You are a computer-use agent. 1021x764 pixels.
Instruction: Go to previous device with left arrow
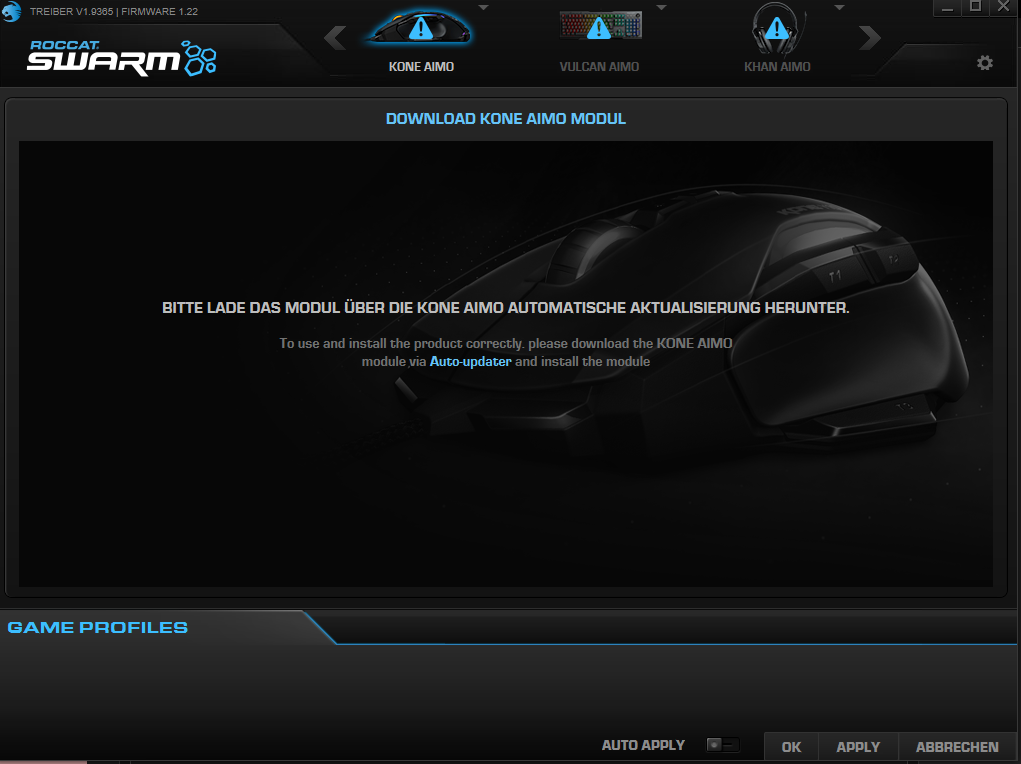[335, 38]
